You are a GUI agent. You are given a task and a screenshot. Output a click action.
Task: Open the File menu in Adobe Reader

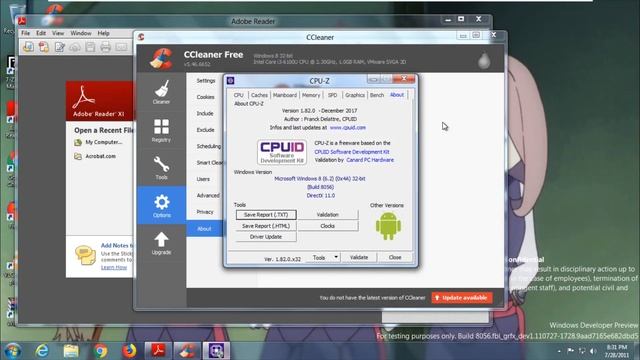(25, 33)
